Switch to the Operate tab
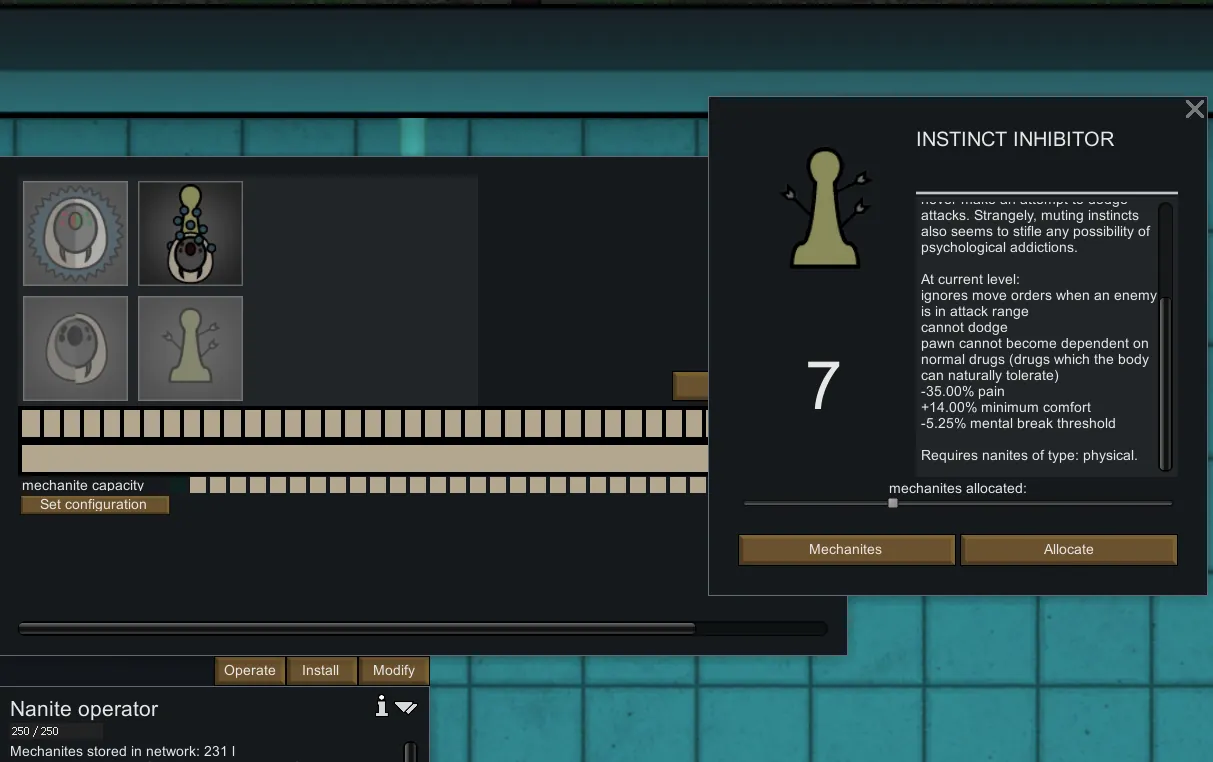The image size is (1213, 762). point(250,671)
